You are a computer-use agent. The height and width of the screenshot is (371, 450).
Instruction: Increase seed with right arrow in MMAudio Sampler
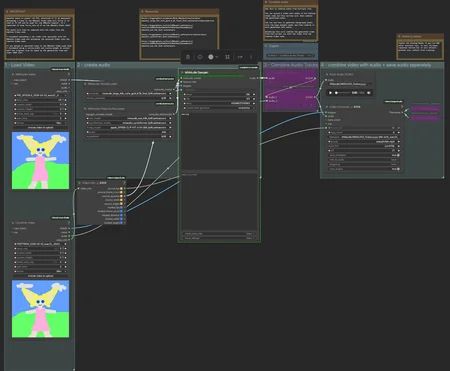(x=254, y=103)
